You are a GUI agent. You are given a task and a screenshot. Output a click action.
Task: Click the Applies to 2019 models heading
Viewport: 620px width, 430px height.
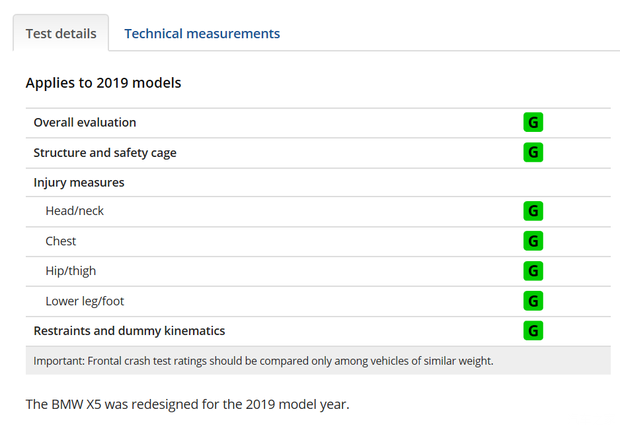pos(103,83)
